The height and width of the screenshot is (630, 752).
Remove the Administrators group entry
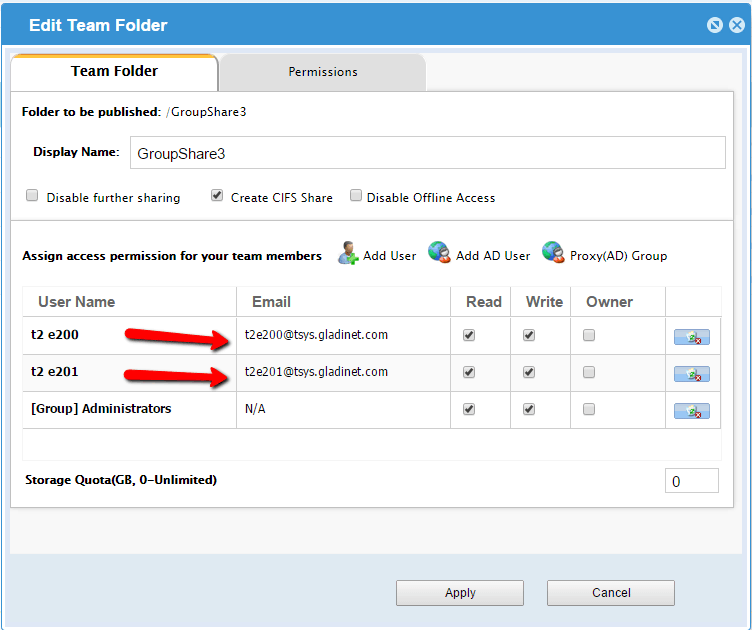[692, 411]
